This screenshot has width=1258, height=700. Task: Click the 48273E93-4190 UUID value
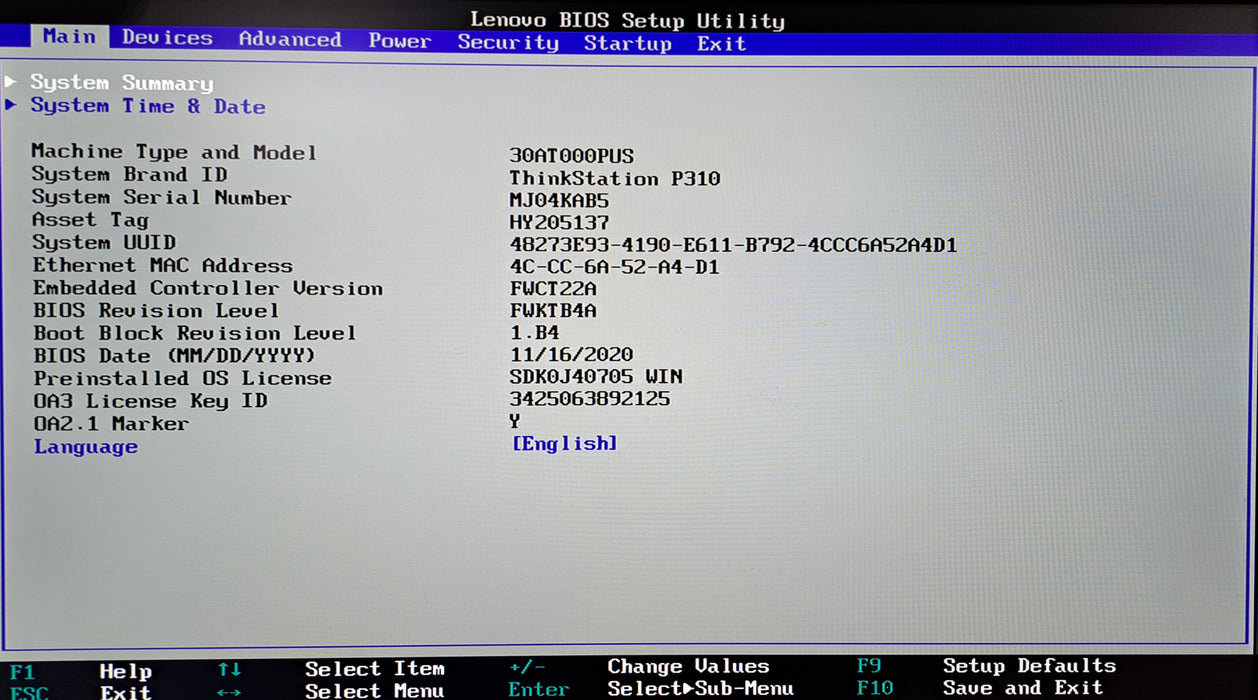(733, 245)
